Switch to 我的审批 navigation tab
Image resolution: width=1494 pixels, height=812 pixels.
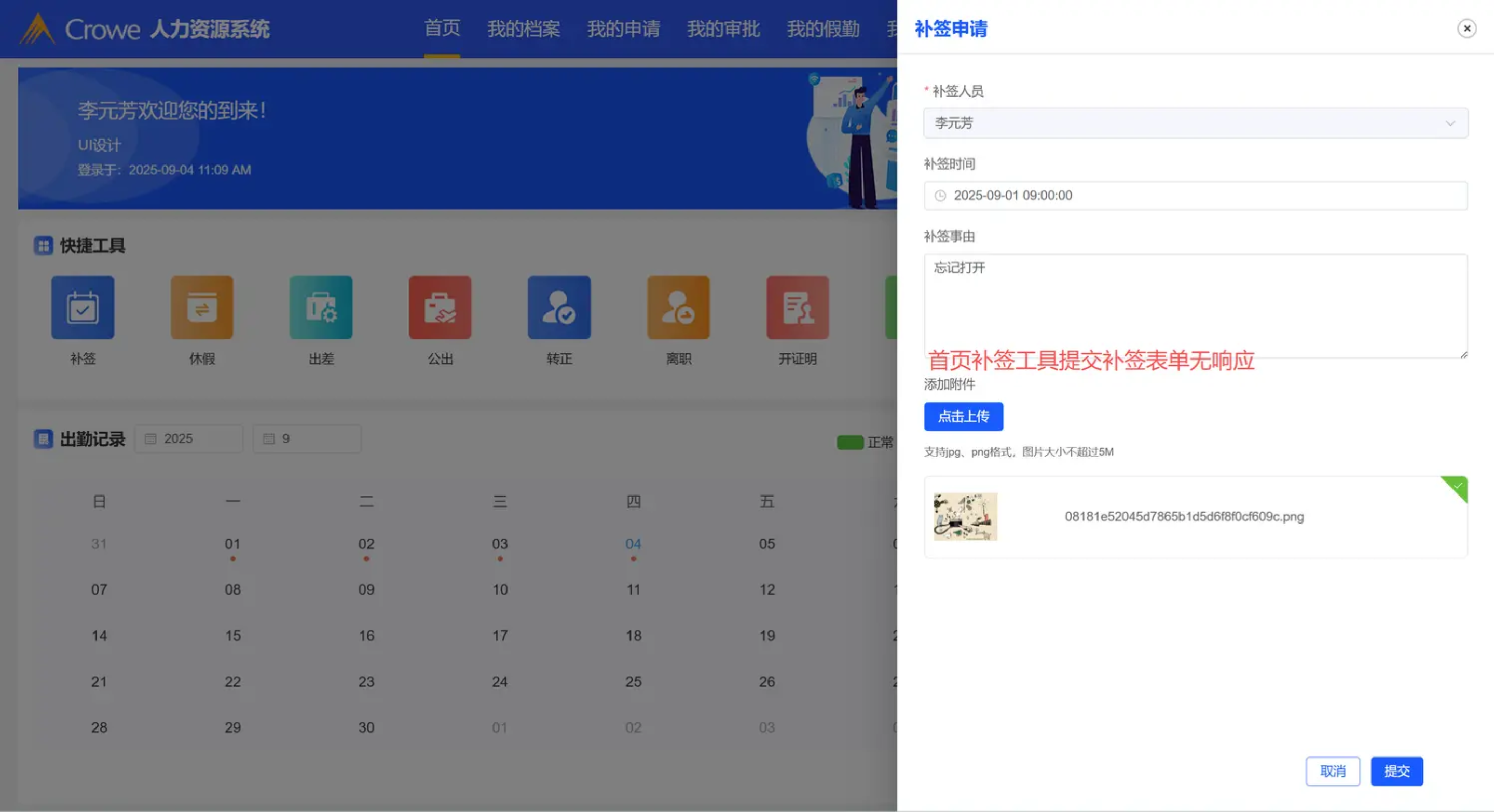(723, 29)
